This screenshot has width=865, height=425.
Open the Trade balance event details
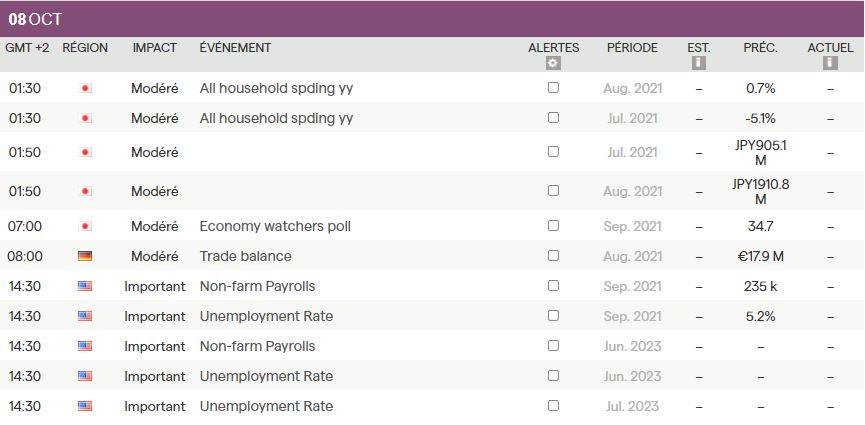click(x=246, y=256)
